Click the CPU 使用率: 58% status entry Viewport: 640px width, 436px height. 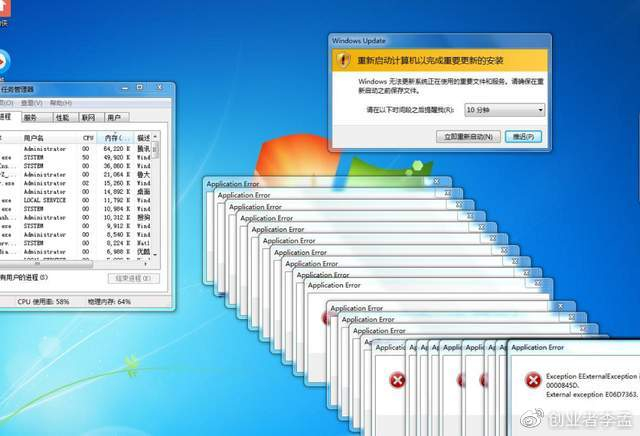point(43,302)
